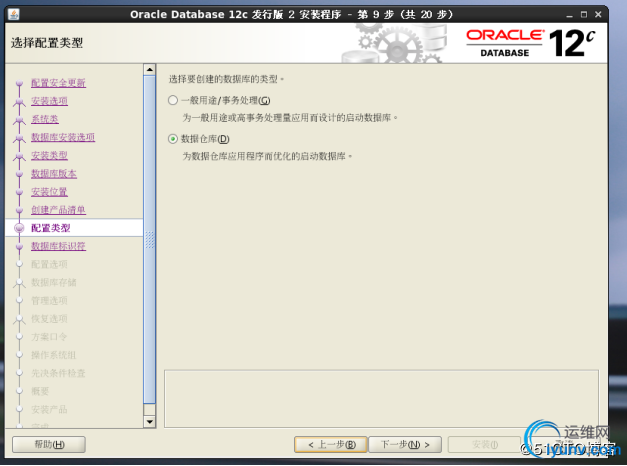
Task: Click the 选择配置类型 page heading
Action: (x=47, y=43)
